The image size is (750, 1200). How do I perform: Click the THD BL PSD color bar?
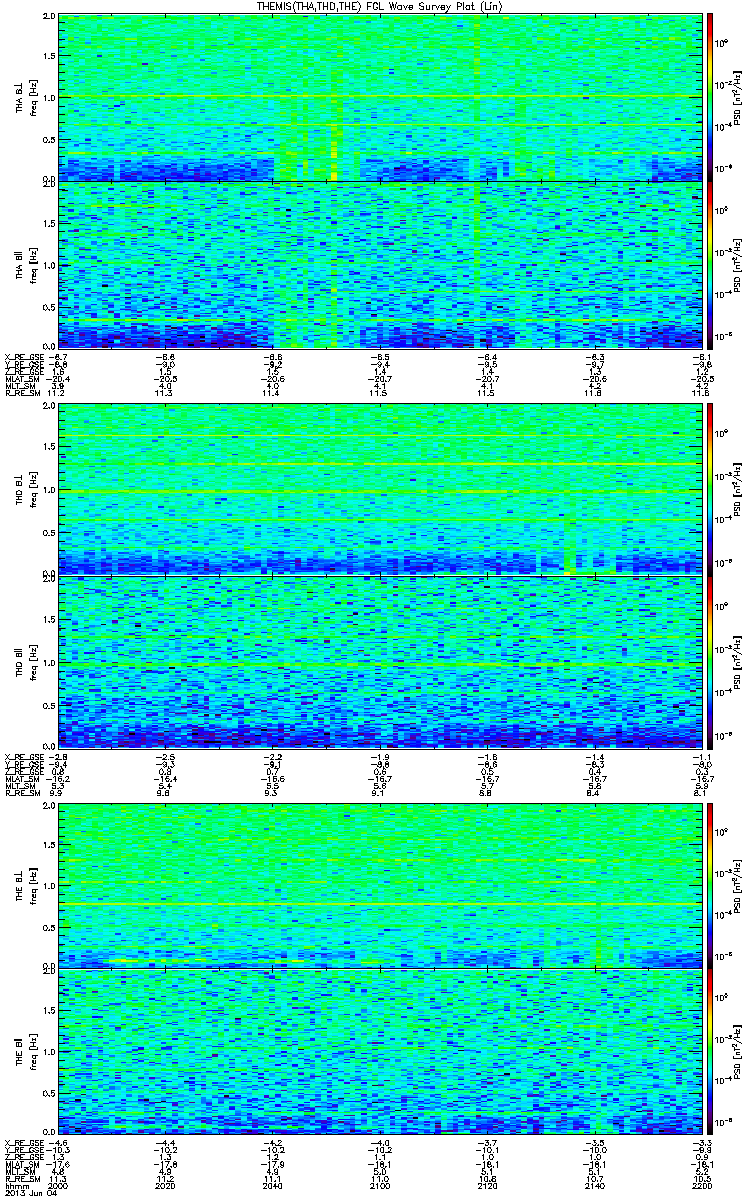tap(710, 490)
